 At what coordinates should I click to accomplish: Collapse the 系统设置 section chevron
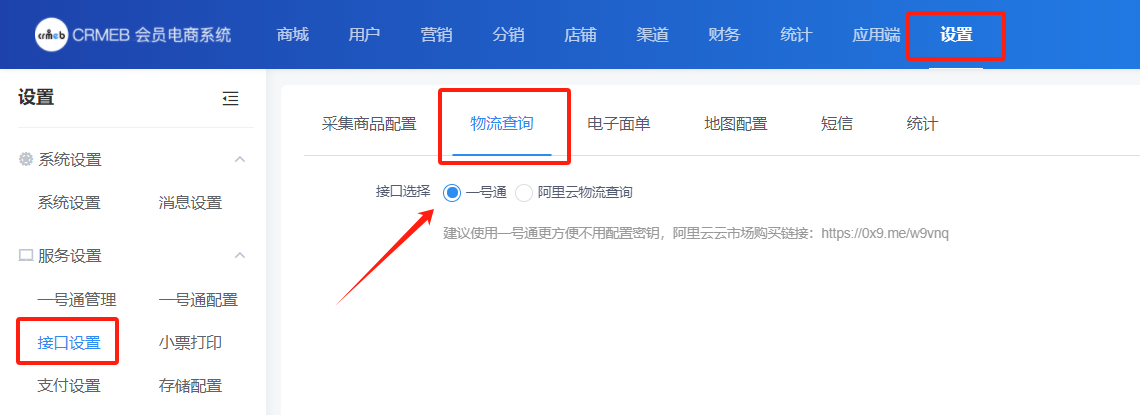tap(239, 160)
